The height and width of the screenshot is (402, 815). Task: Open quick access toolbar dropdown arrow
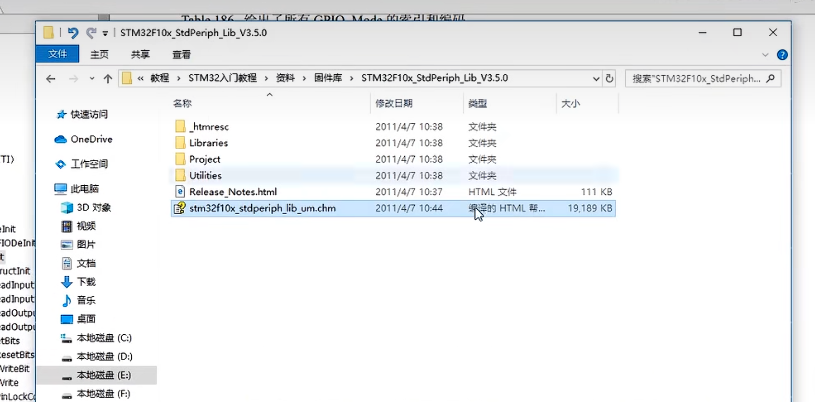tap(105, 33)
